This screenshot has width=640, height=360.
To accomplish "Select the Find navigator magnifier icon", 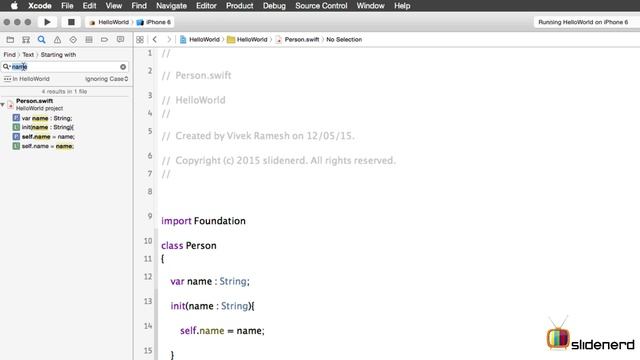I will pos(42,40).
